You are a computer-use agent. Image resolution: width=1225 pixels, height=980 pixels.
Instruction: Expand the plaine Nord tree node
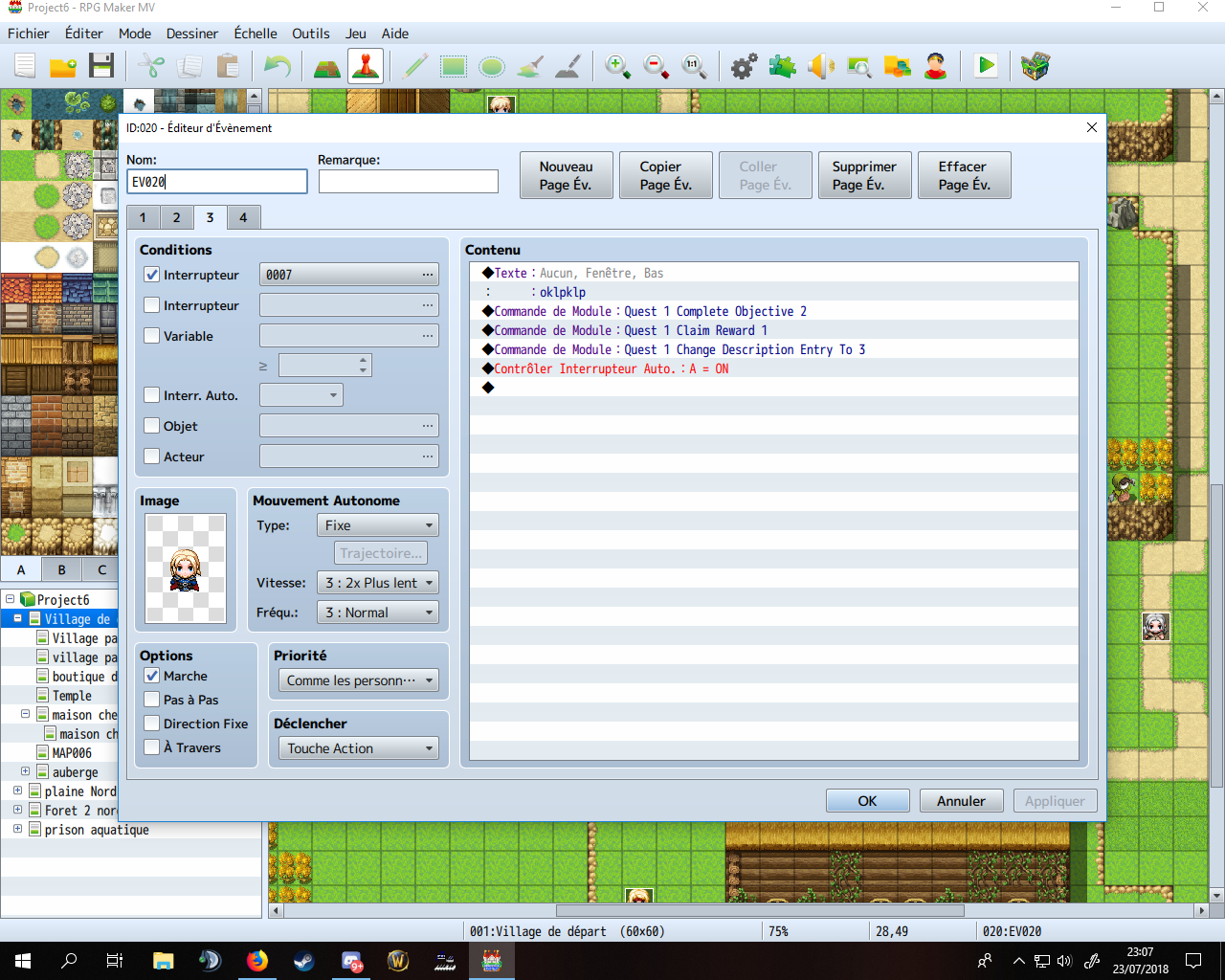point(17,791)
